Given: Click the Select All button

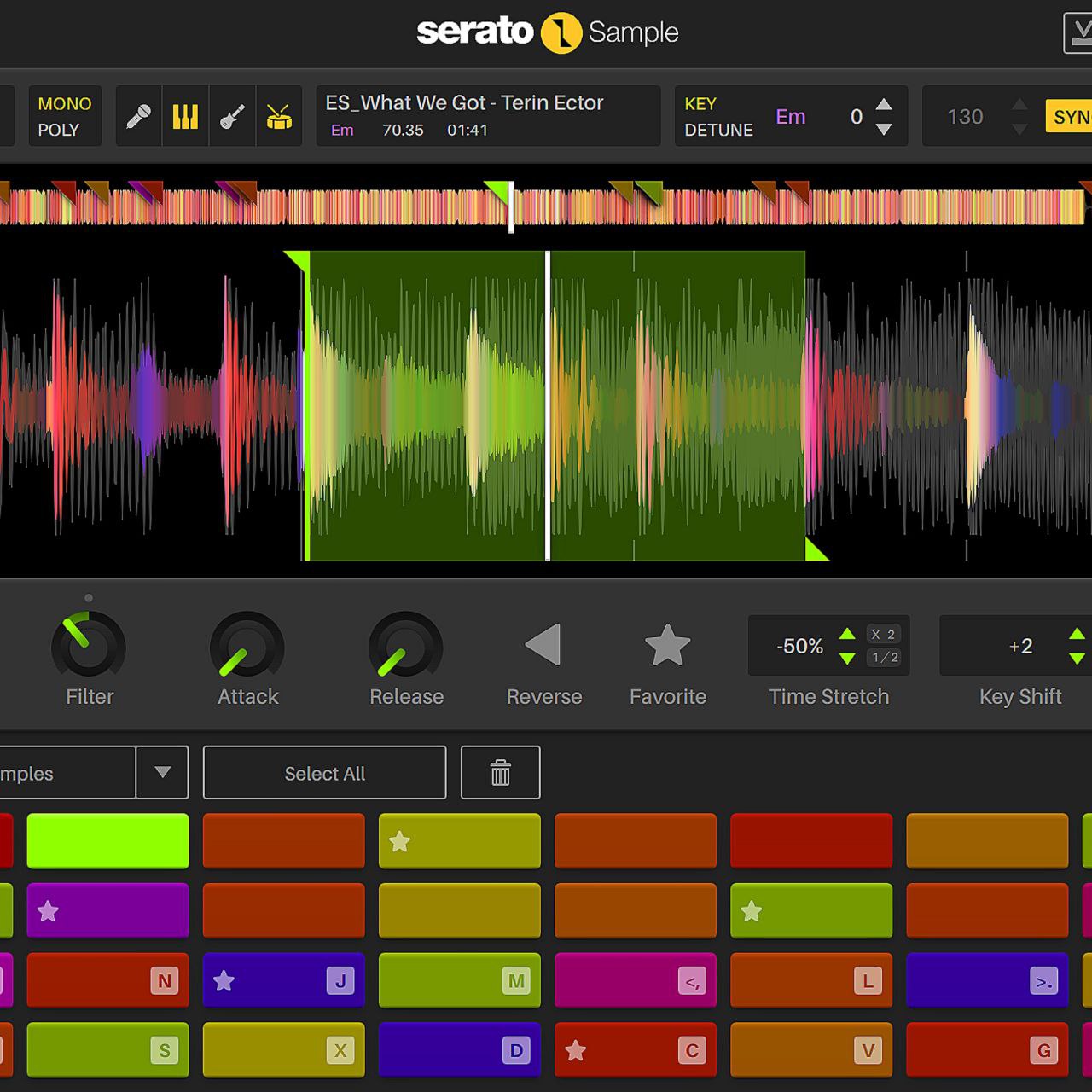Looking at the screenshot, I should (x=324, y=773).
